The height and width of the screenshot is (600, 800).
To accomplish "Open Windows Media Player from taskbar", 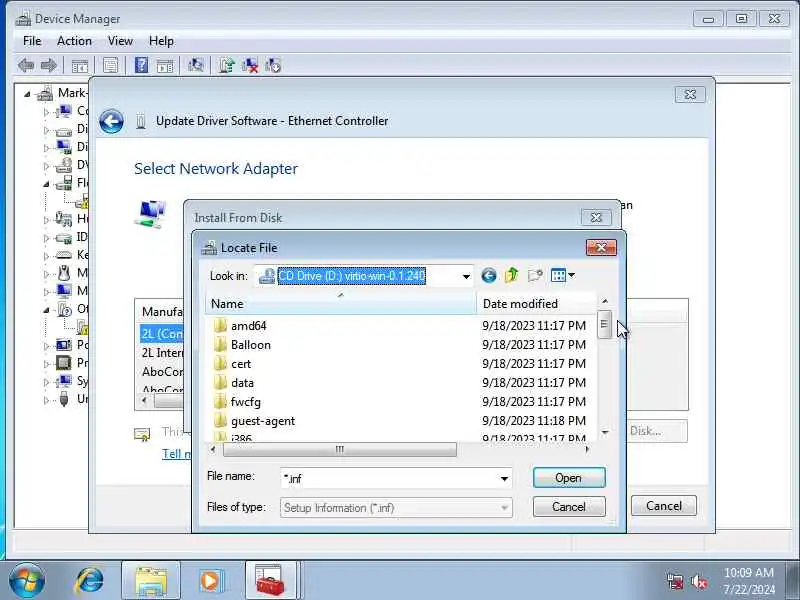I will pos(210,581).
